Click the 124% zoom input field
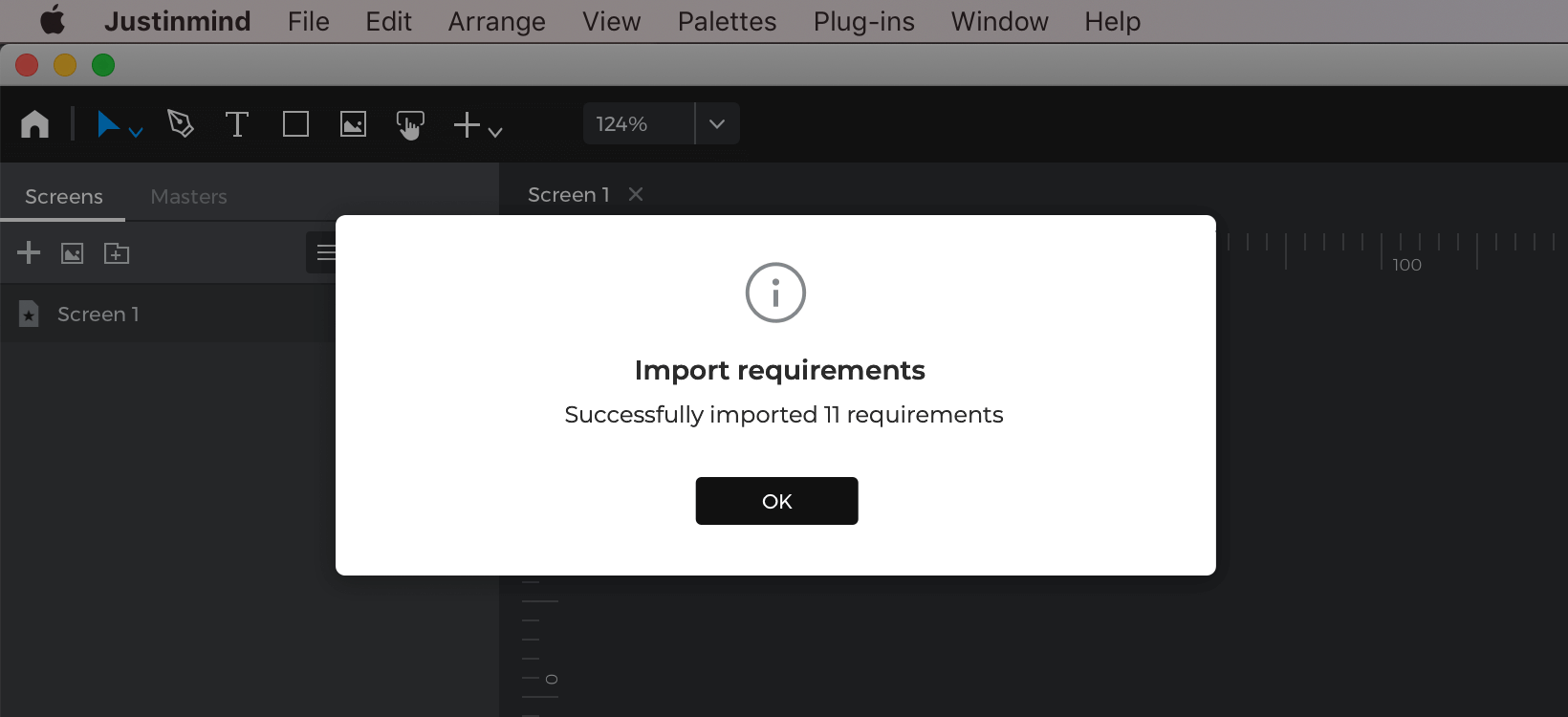The height and width of the screenshot is (717, 1568). (x=638, y=123)
